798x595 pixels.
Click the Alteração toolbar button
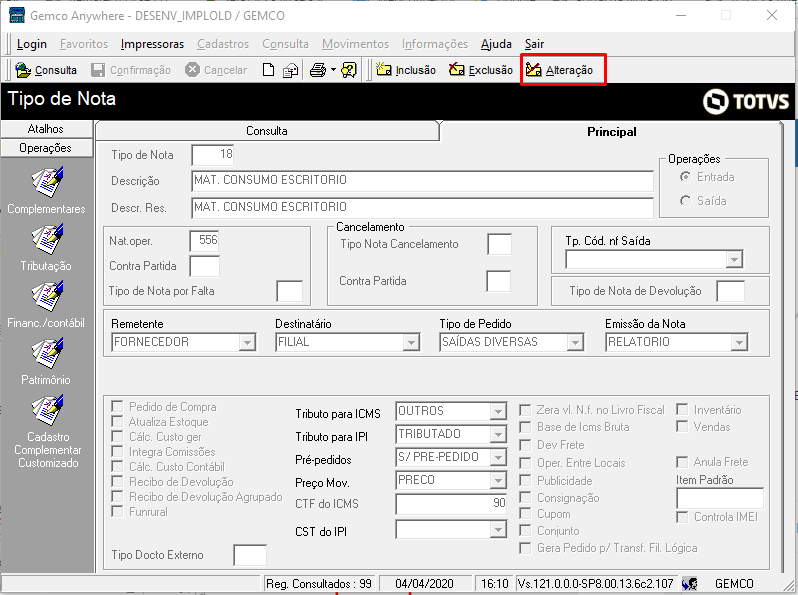point(559,70)
